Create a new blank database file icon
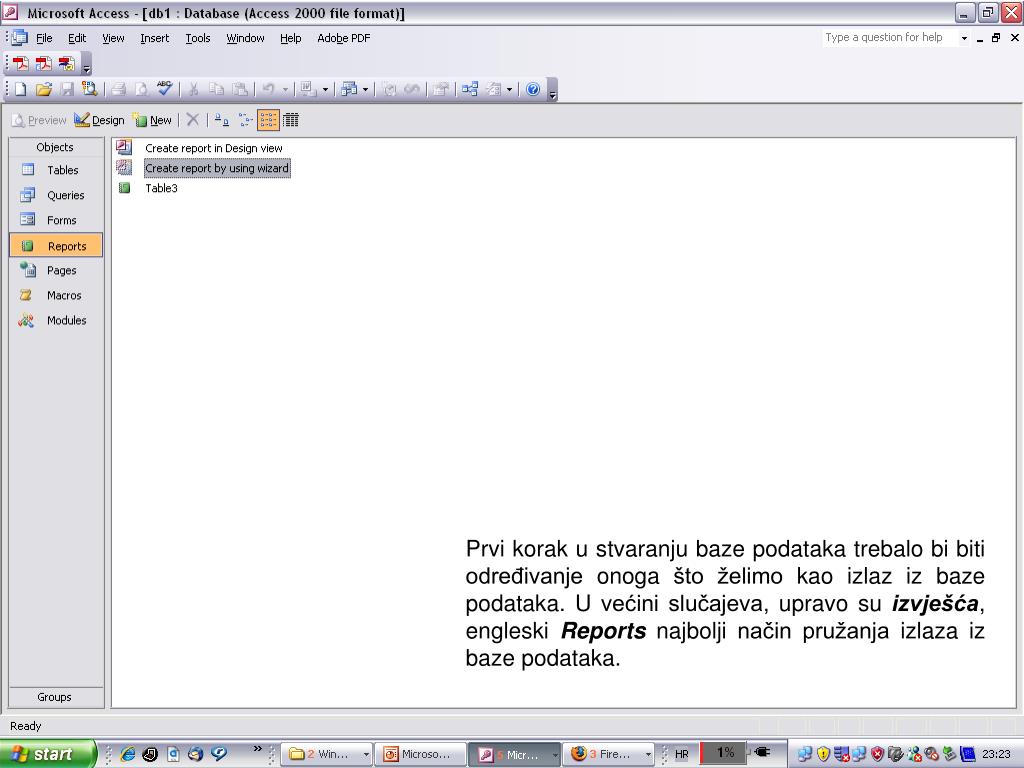This screenshot has height=768, width=1024. 20,89
